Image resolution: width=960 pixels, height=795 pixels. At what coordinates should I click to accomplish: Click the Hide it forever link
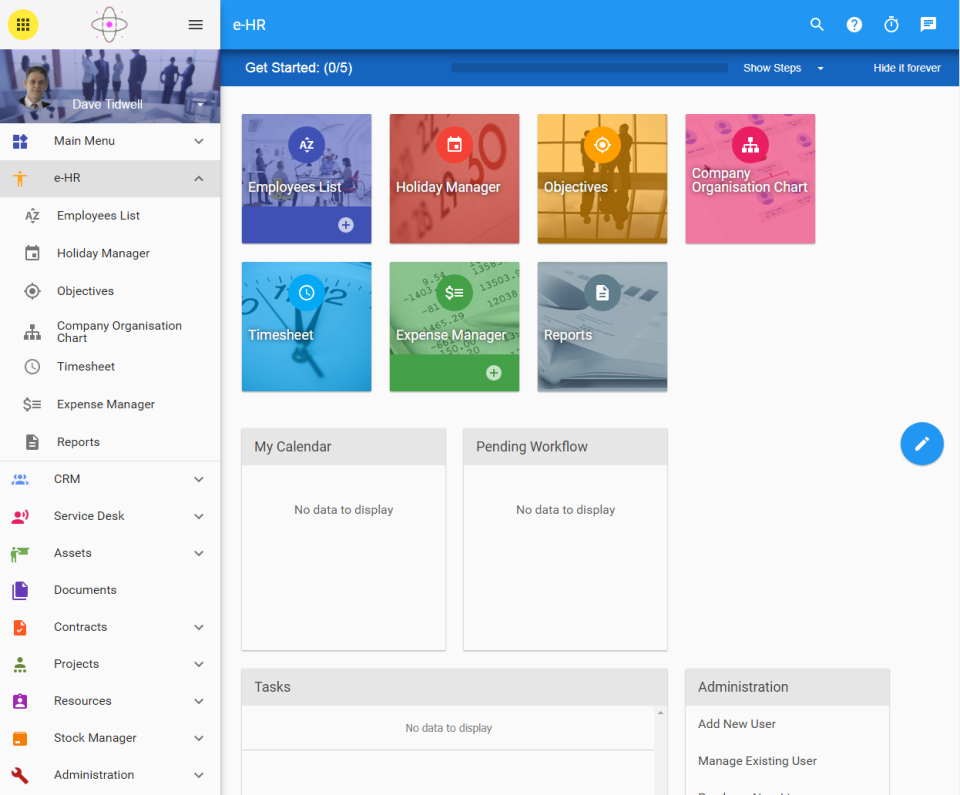tap(906, 68)
